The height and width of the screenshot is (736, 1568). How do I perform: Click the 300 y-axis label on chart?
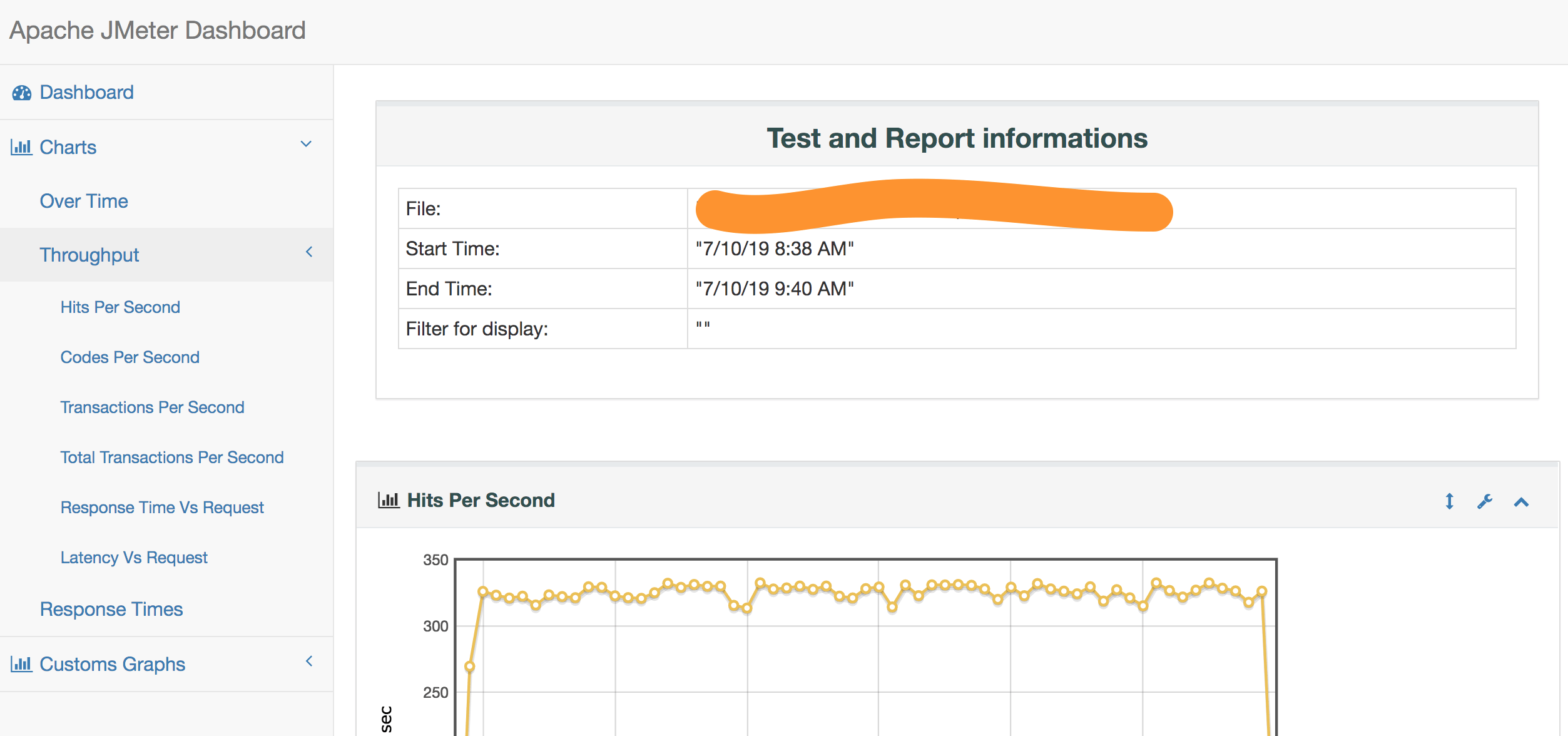coord(435,626)
